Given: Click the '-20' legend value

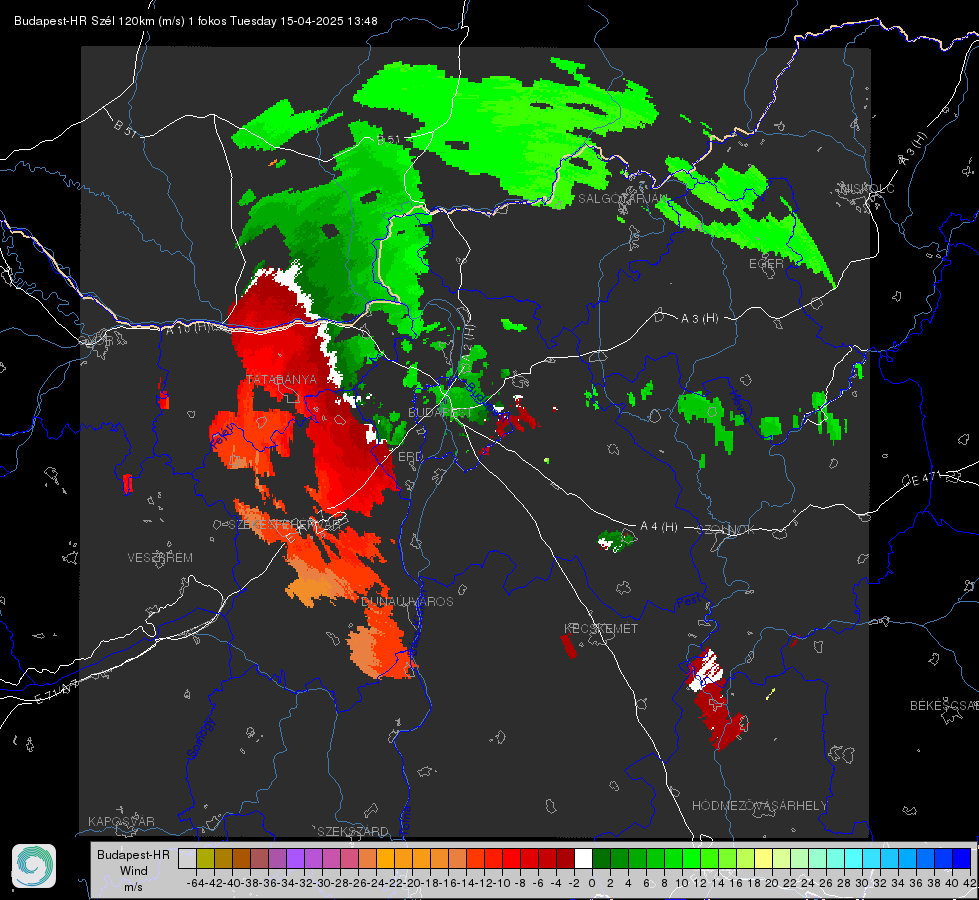Looking at the screenshot, I should pos(413,883).
